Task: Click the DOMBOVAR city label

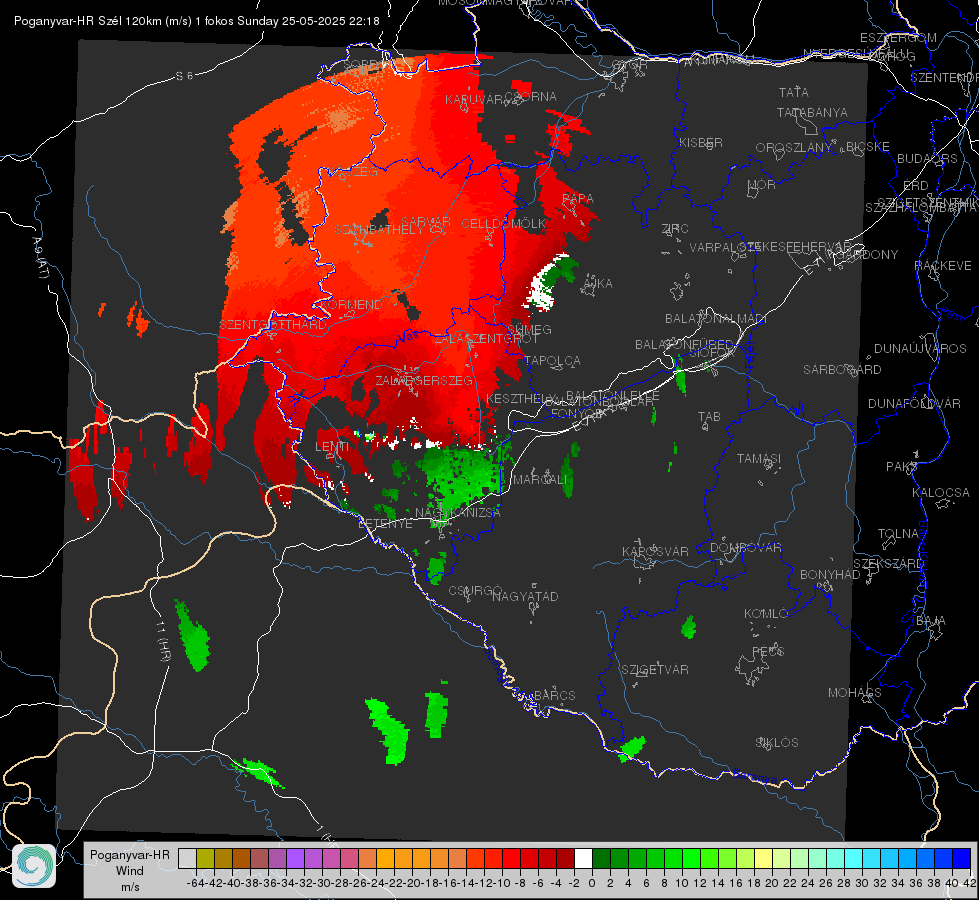Action: click(746, 548)
